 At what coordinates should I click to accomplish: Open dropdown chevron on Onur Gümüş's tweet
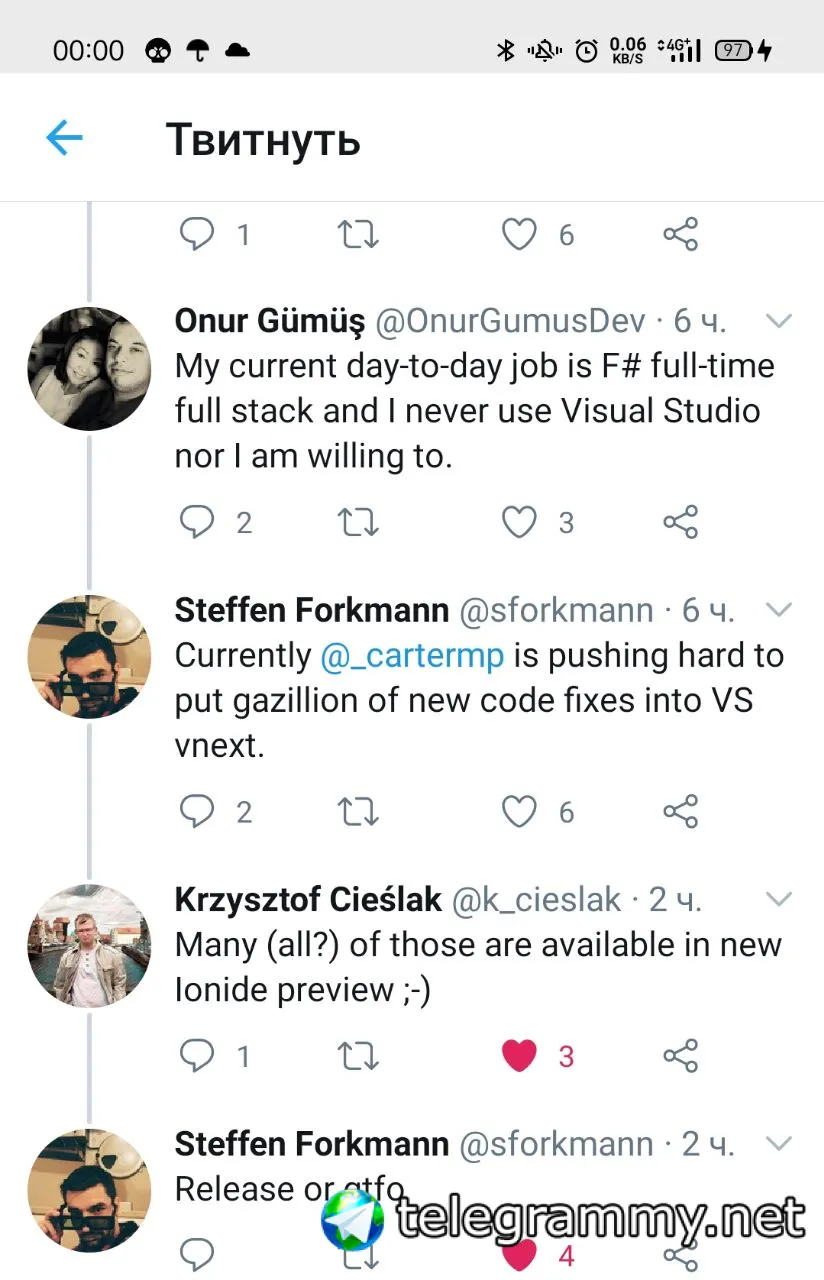(x=778, y=321)
